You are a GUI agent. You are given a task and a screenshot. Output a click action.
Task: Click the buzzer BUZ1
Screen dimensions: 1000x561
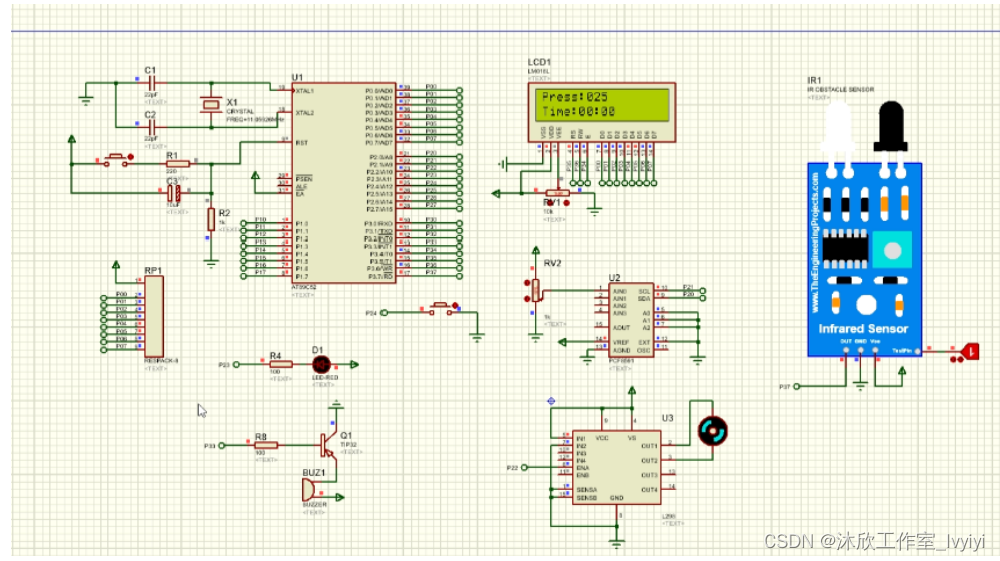[x=309, y=490]
